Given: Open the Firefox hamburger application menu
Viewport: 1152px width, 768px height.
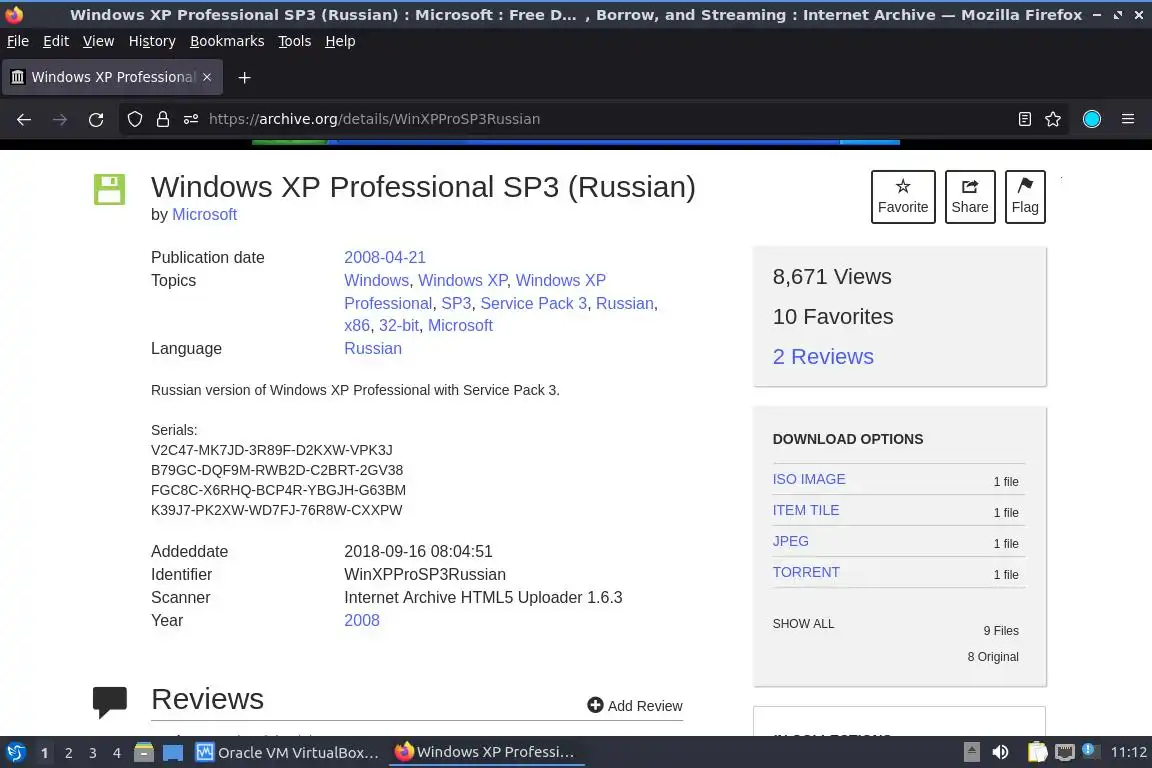Looking at the screenshot, I should [1128, 119].
